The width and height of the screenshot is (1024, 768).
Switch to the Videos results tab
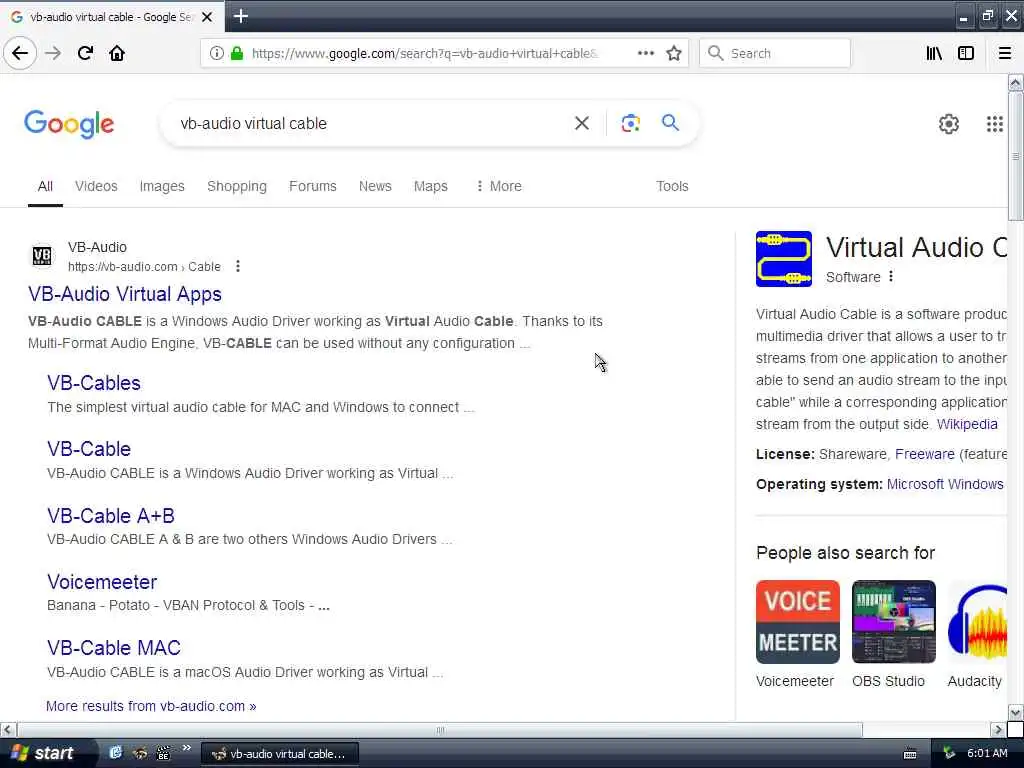tap(96, 186)
